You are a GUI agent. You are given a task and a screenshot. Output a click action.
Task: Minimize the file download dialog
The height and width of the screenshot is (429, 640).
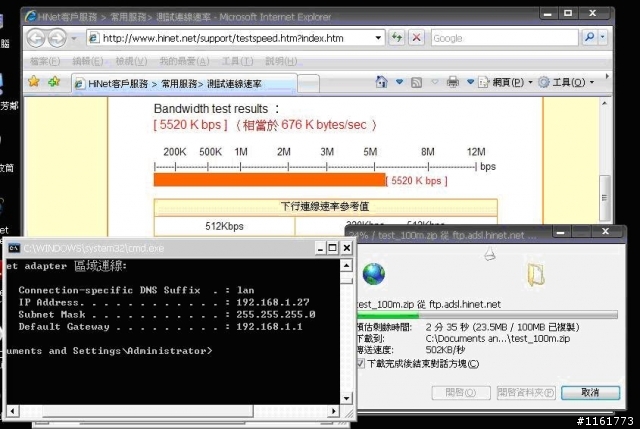pyautogui.click(x=560, y=232)
